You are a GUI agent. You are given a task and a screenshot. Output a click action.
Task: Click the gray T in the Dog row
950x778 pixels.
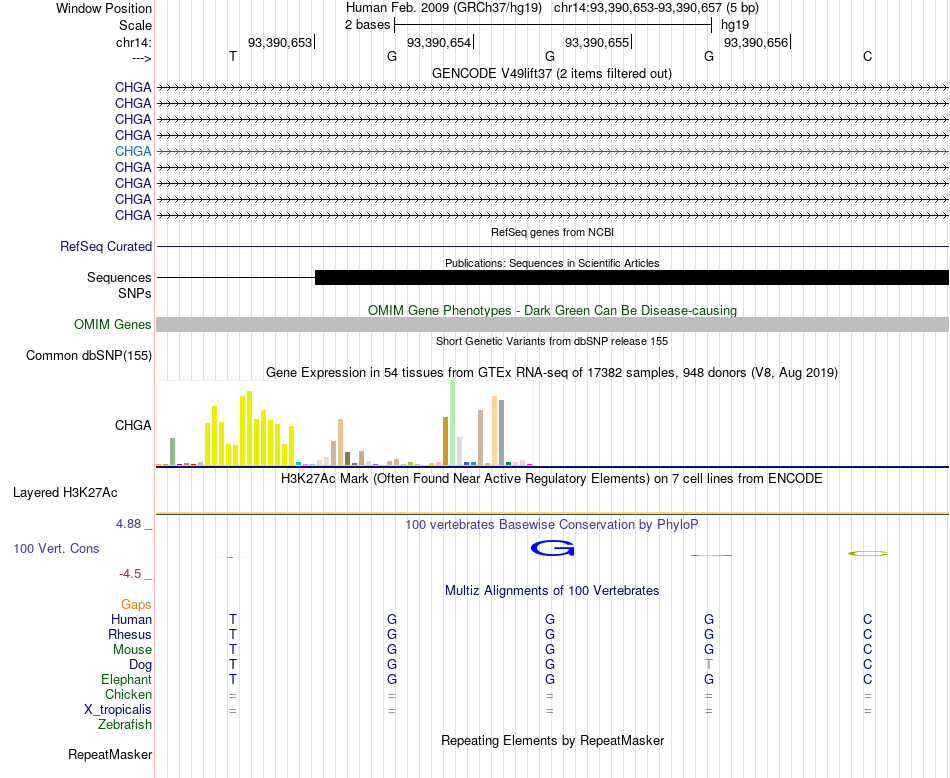pyautogui.click(x=709, y=665)
